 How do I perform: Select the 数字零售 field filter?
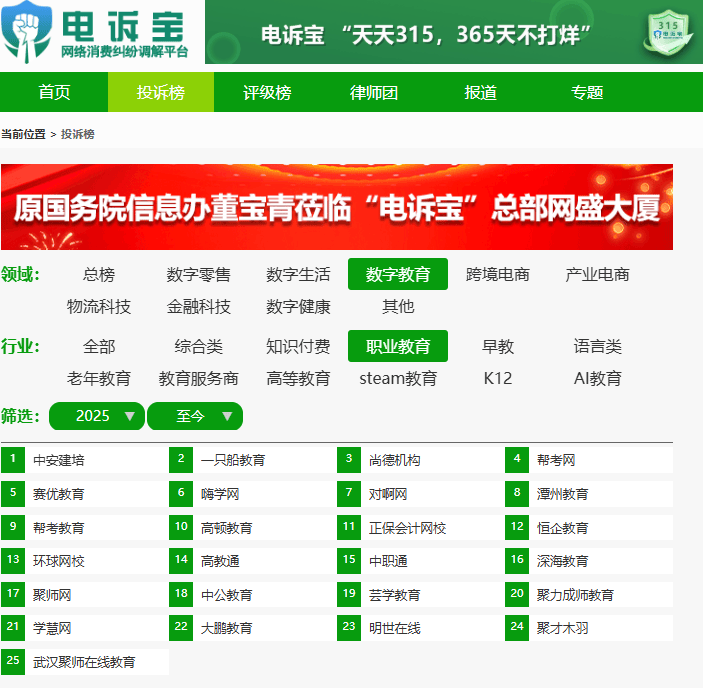click(198, 274)
